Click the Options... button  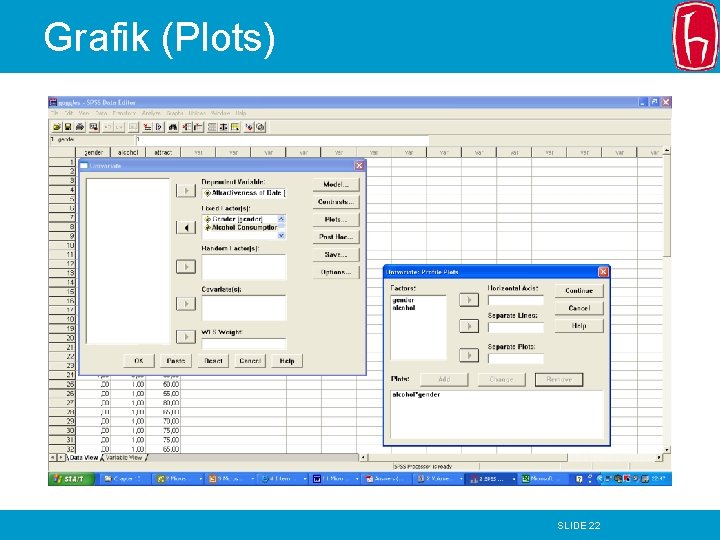[x=336, y=272]
